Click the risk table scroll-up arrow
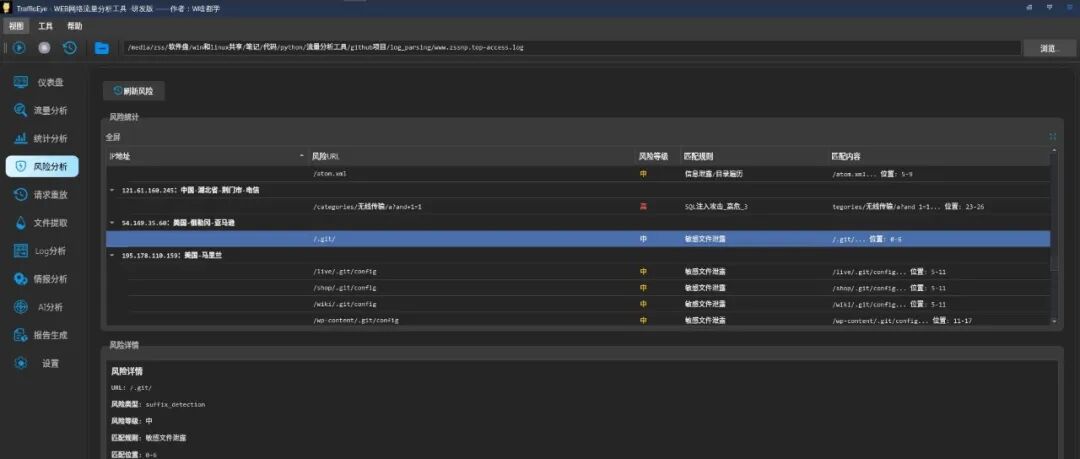This screenshot has width=1080, height=459. (1054, 150)
